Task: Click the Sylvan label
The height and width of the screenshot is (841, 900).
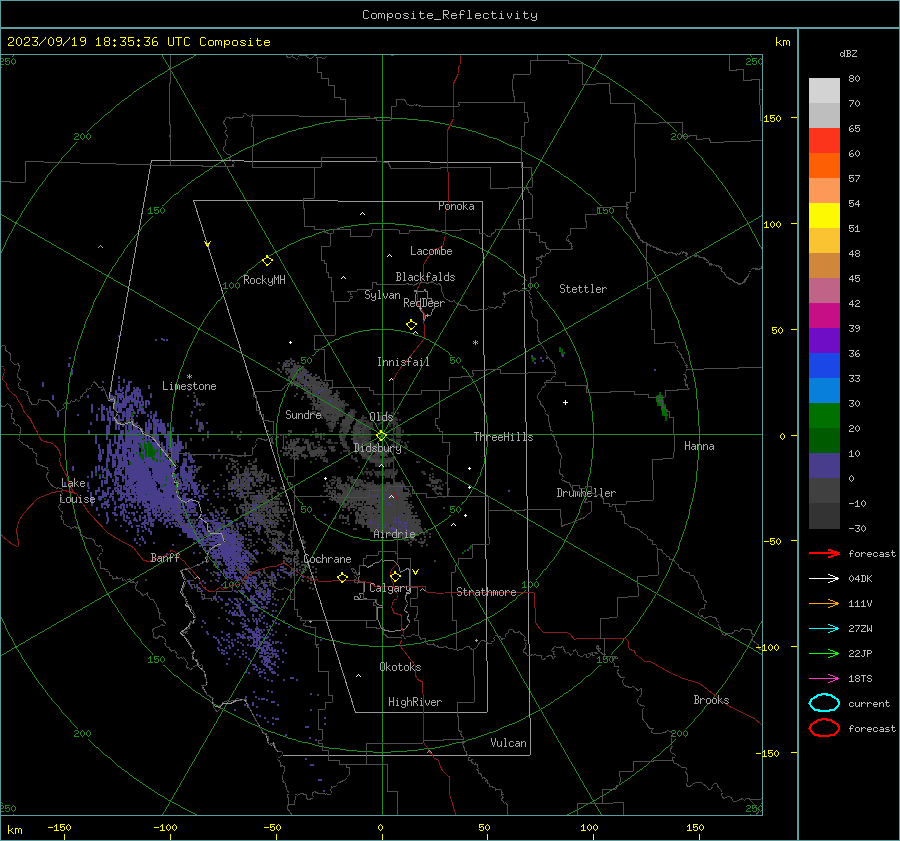Action: (x=382, y=295)
